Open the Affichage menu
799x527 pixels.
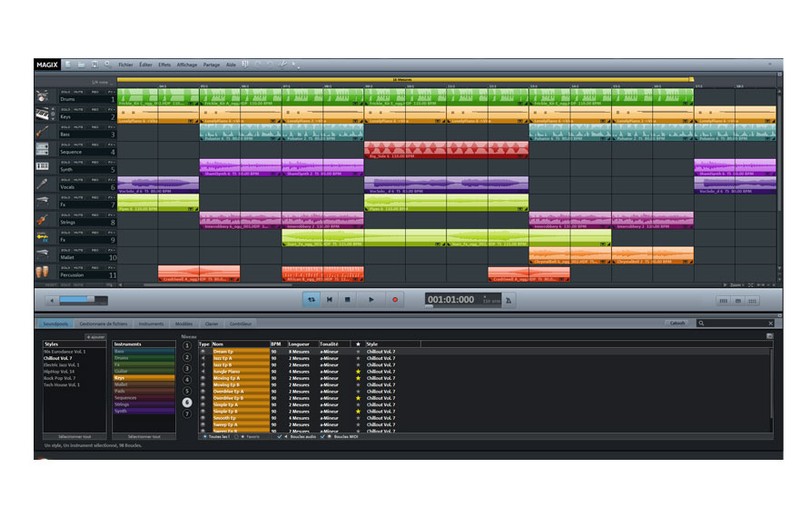point(187,65)
